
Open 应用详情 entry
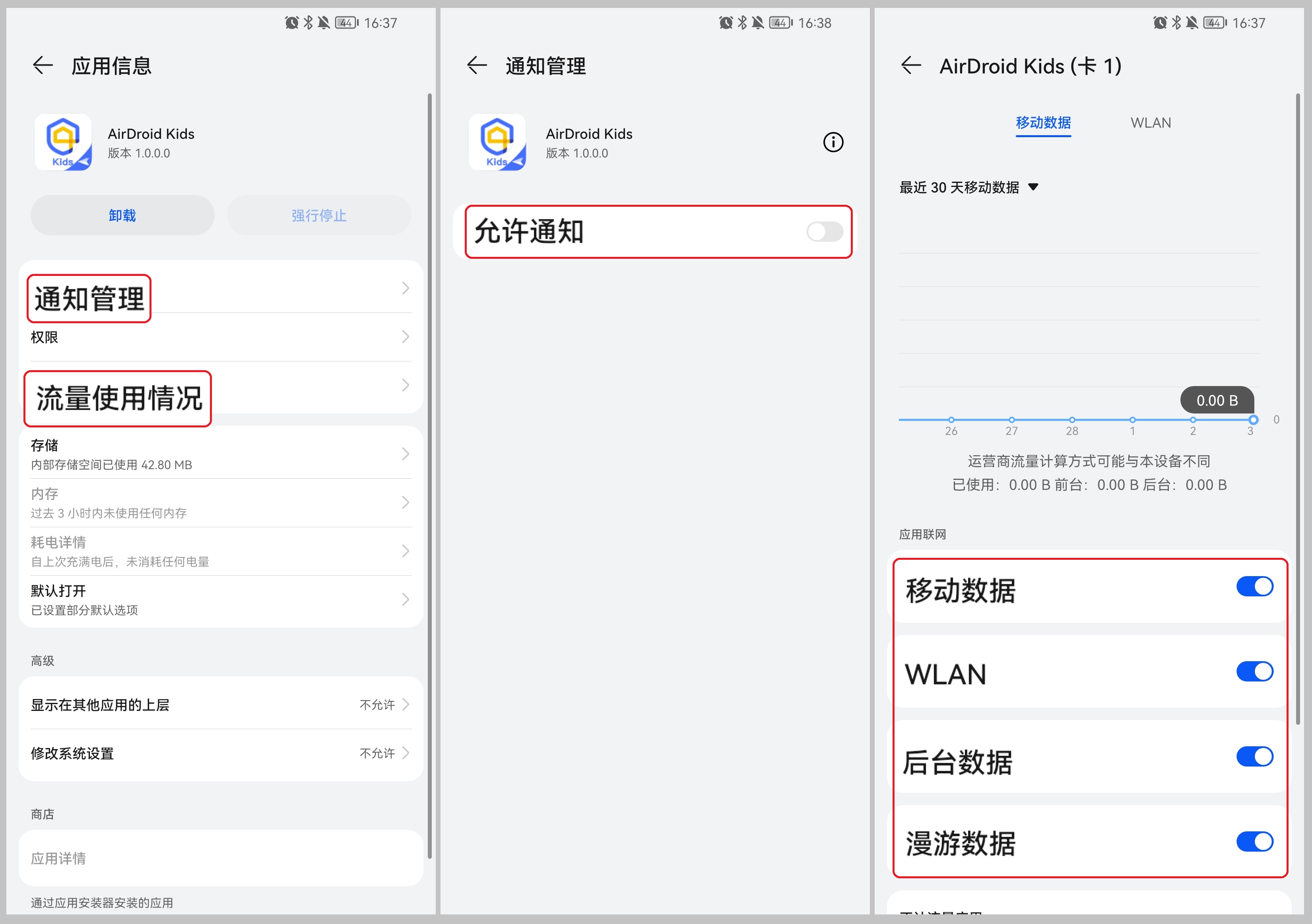point(221,858)
